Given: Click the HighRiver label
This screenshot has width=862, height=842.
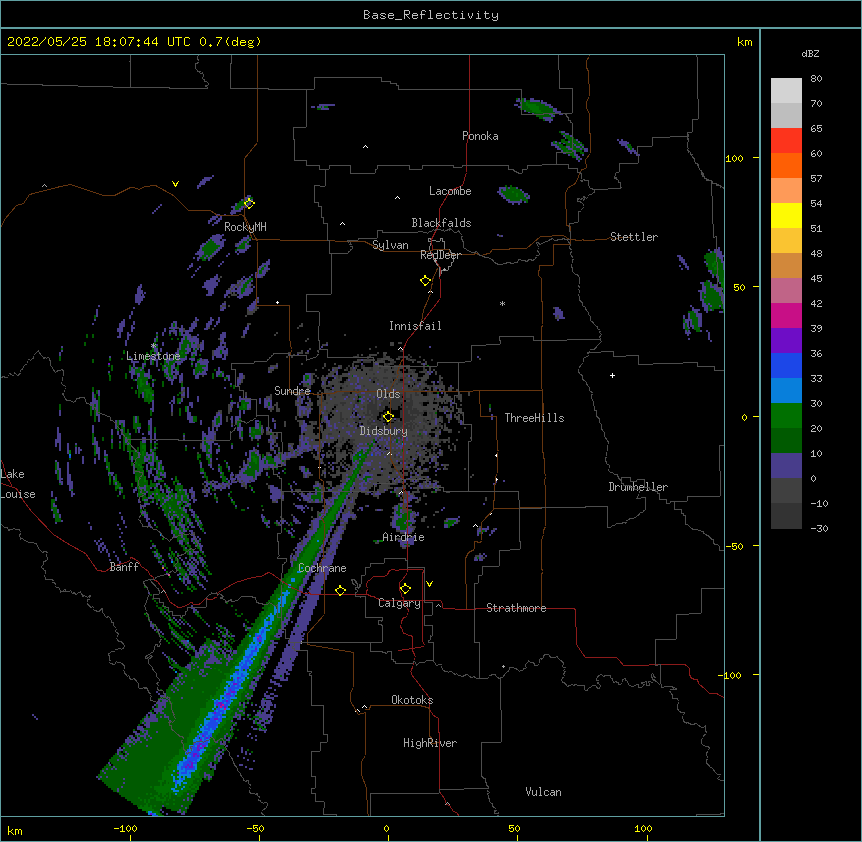Looking at the screenshot, I should 430,743.
